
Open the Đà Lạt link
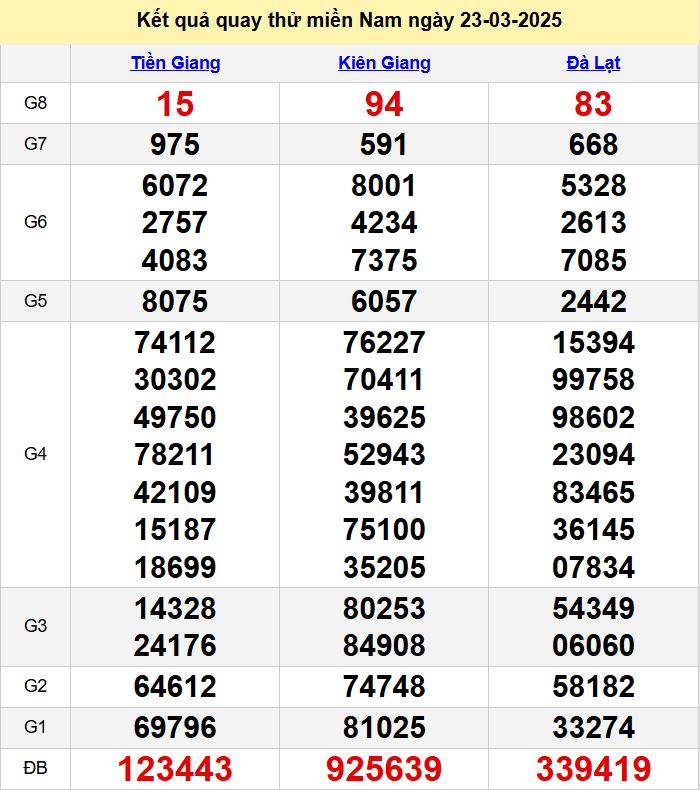point(593,63)
